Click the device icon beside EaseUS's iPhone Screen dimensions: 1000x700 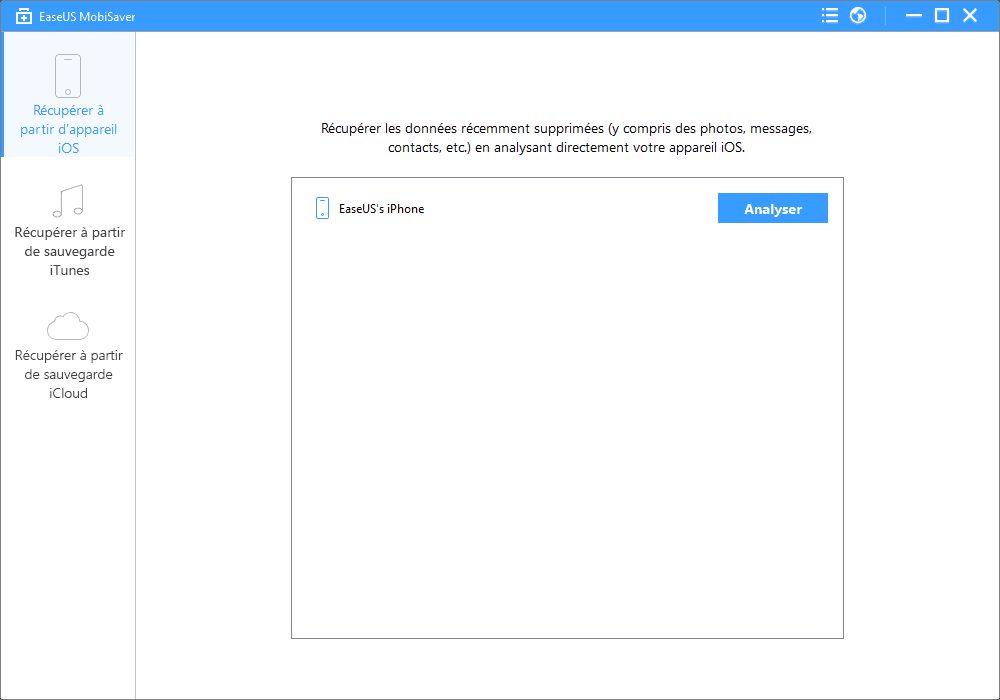point(321,208)
